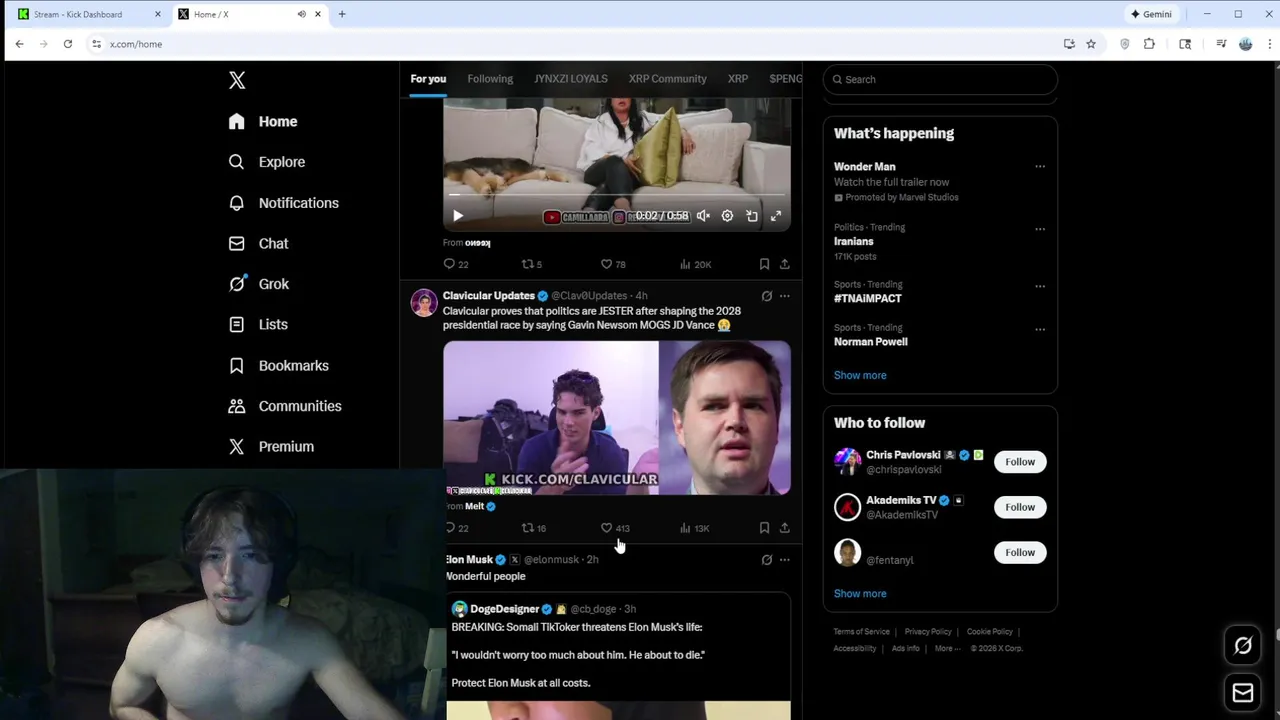This screenshot has height=720, width=1280.
Task: Switch to JYNXZI LOYALS tab
Action: coord(571,79)
